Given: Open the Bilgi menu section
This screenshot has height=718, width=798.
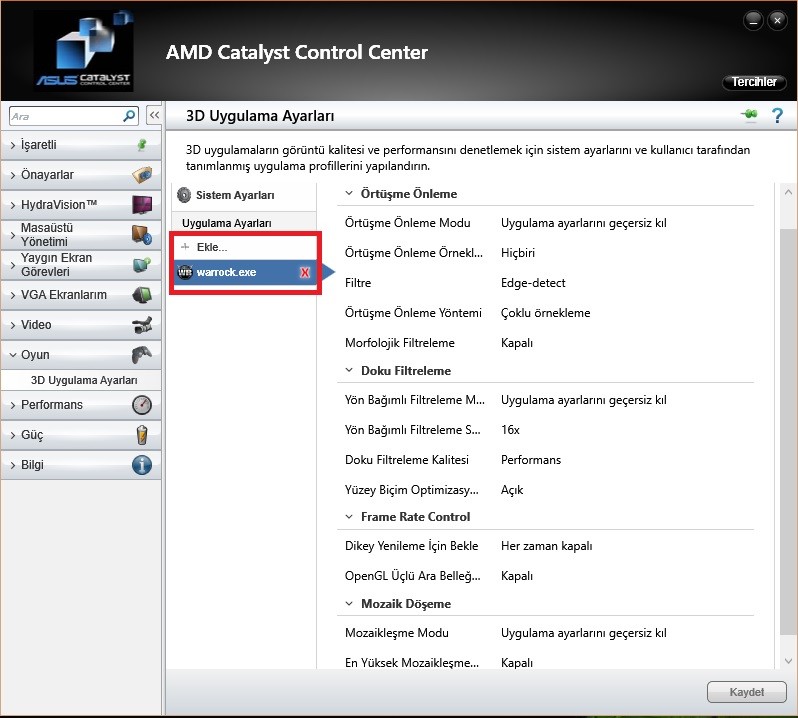Looking at the screenshot, I should (x=81, y=465).
